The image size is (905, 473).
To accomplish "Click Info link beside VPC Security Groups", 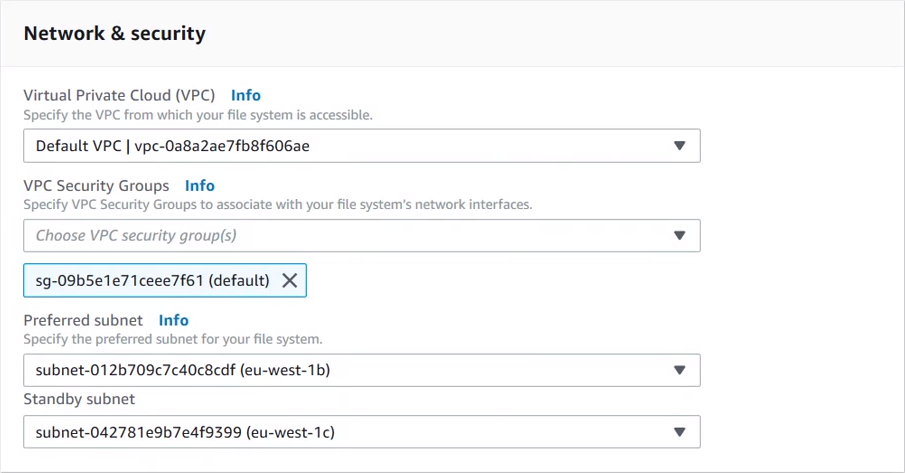I will coord(200,185).
